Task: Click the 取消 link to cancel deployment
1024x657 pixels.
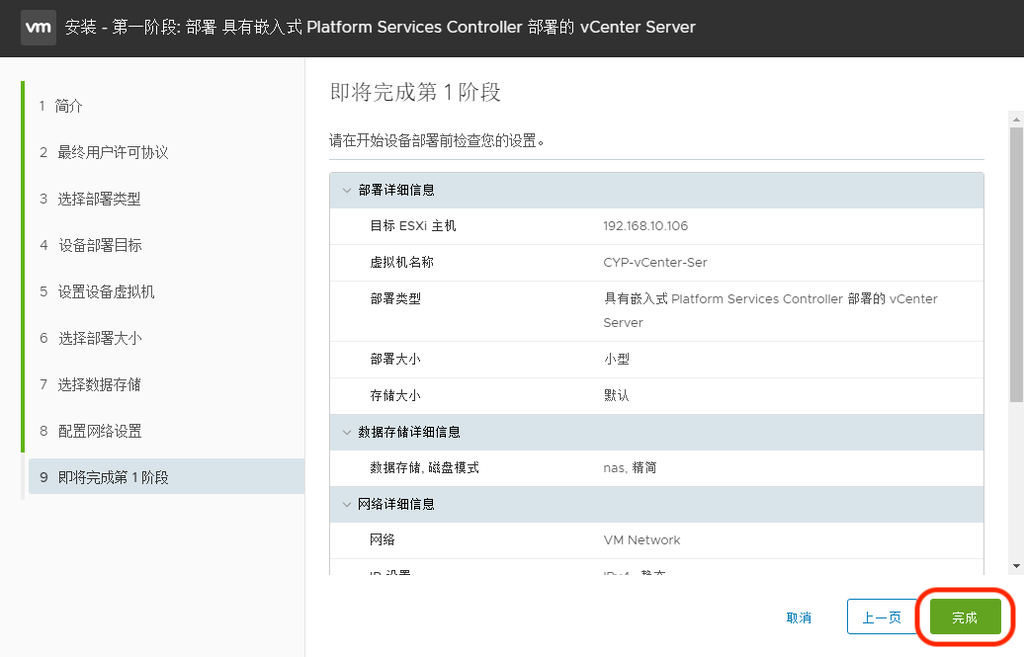Action: 799,617
